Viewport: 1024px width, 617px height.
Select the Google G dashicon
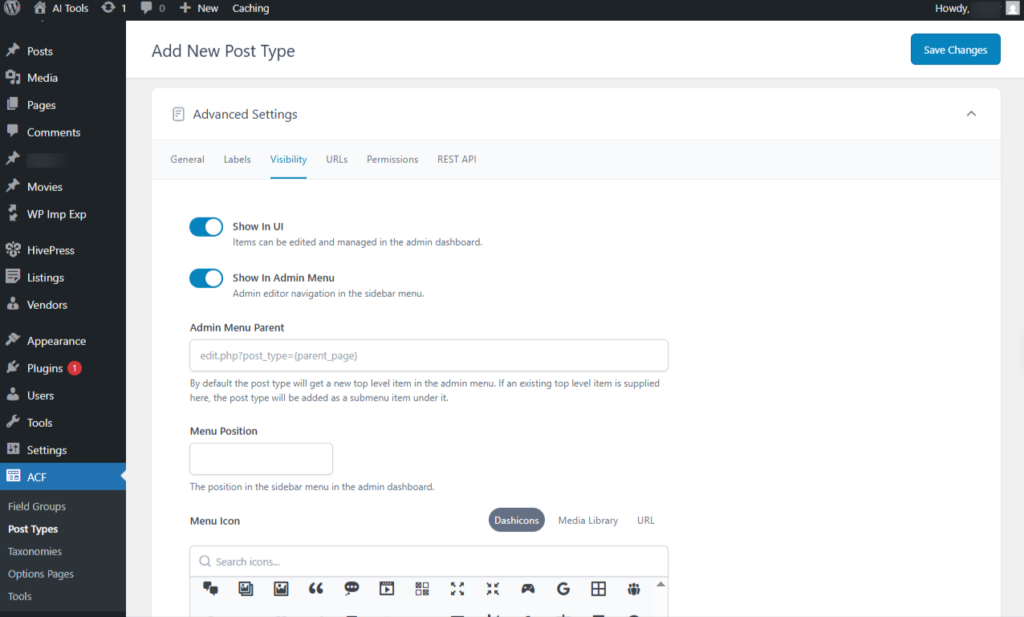pos(563,589)
